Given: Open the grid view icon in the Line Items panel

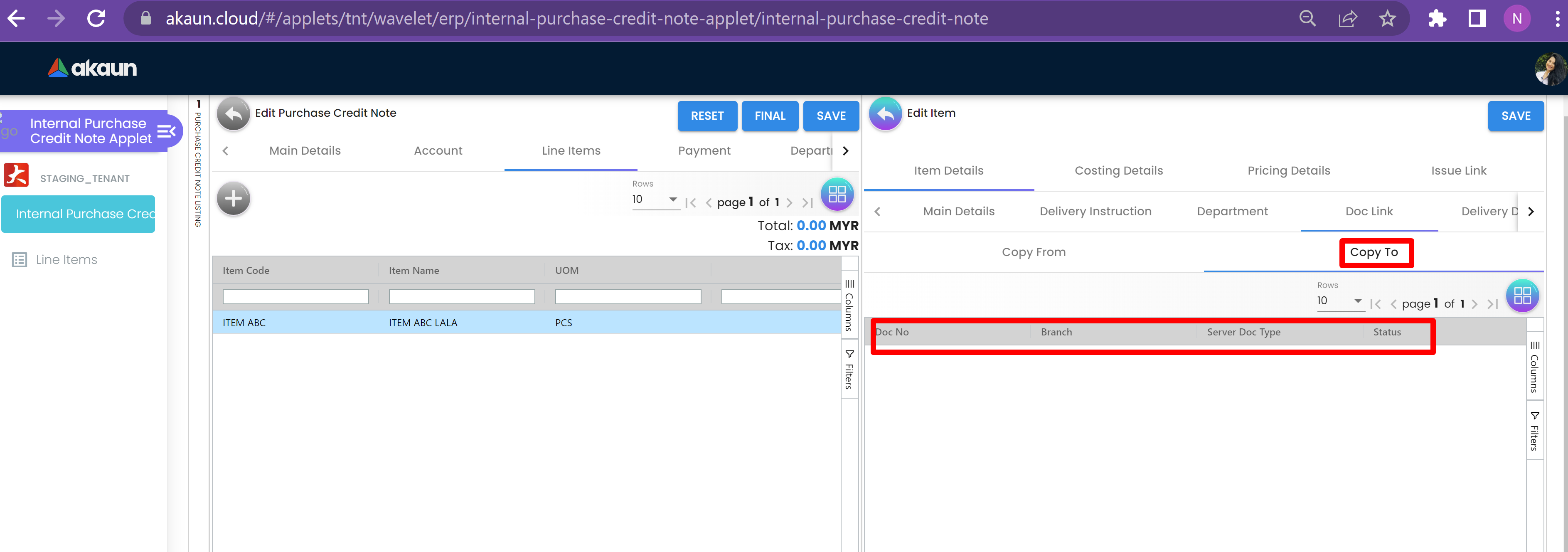Looking at the screenshot, I should pos(837,194).
